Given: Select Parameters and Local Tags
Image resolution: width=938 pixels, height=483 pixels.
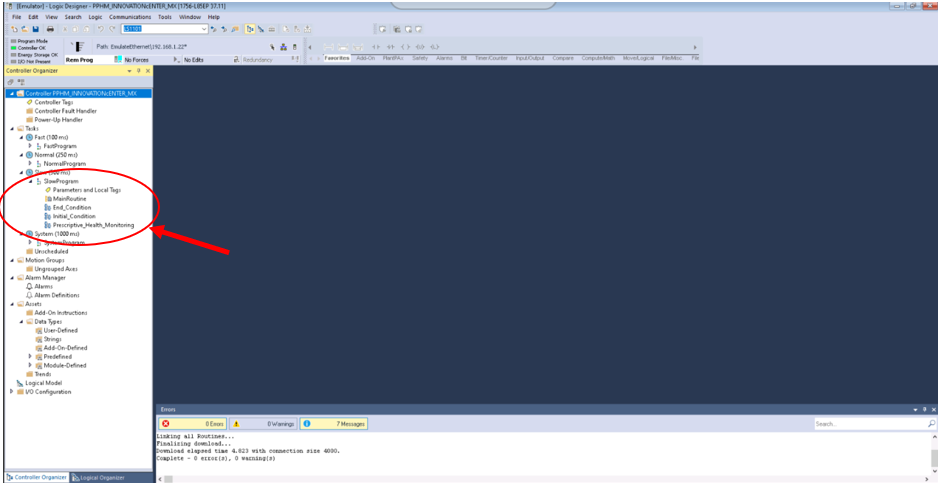Looking at the screenshot, I should tap(87, 190).
